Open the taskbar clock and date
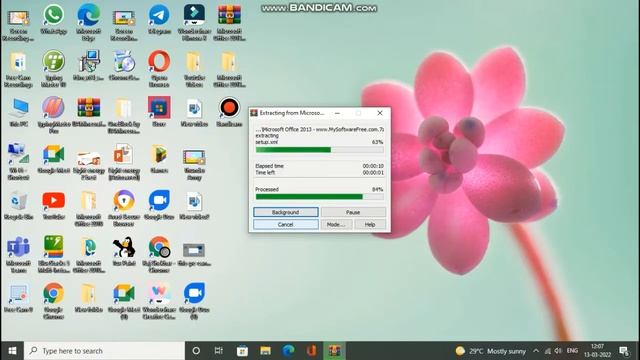This screenshot has width=640, height=360. [x=597, y=351]
